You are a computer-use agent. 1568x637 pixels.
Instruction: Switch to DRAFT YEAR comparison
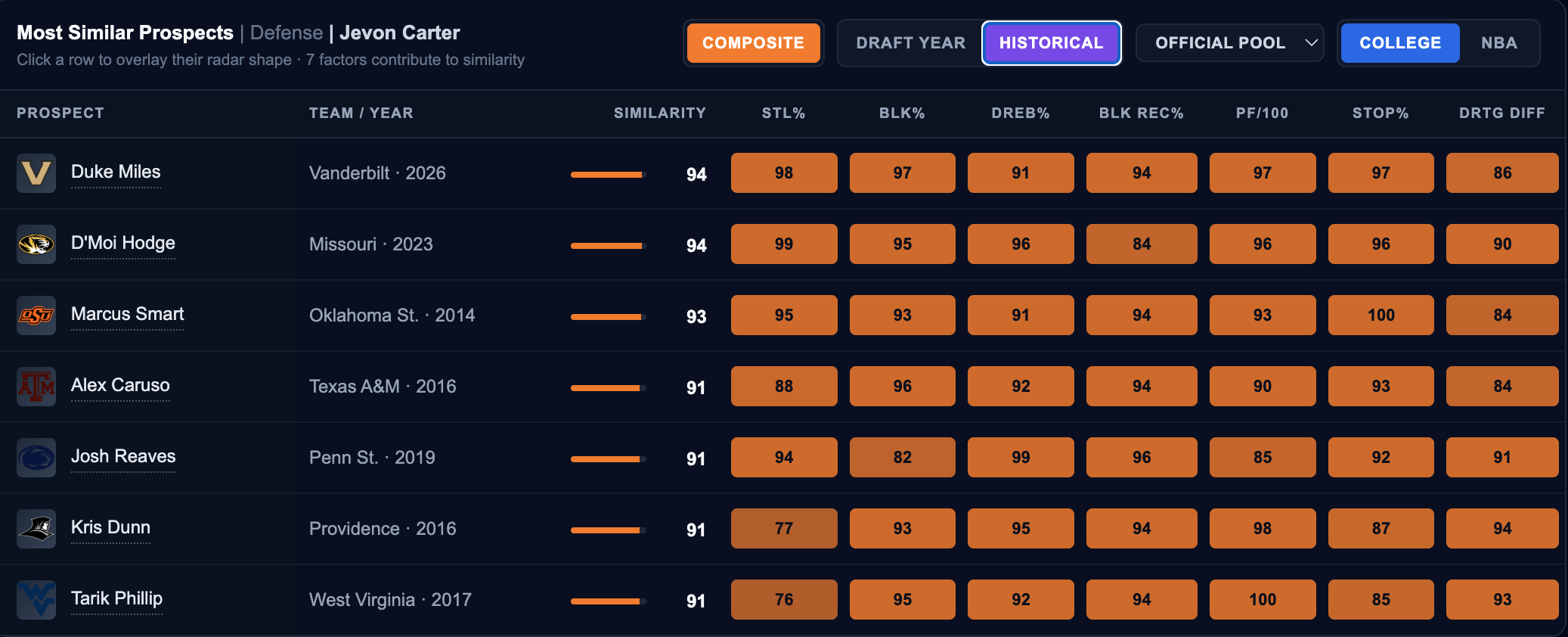coord(910,43)
